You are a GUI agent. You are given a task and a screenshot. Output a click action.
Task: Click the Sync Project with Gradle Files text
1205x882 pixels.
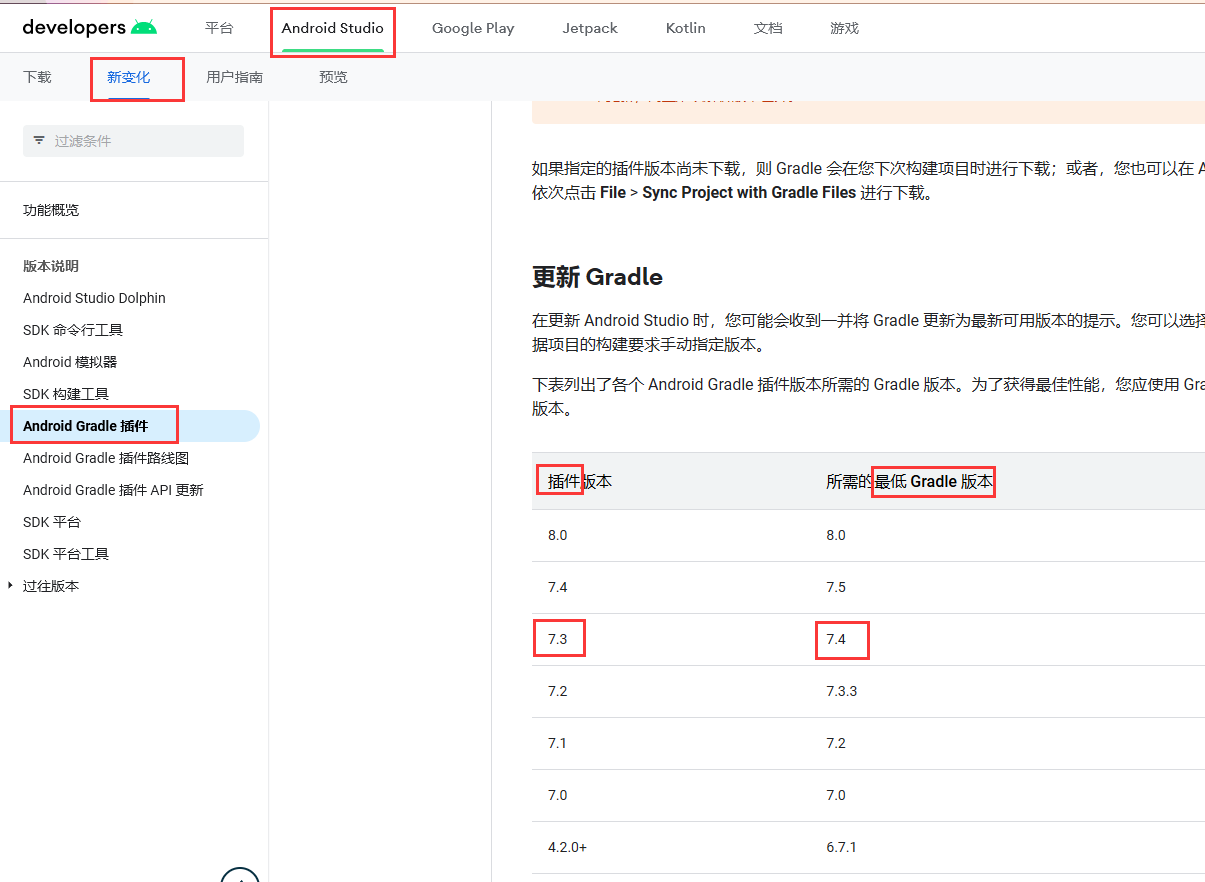[749, 193]
